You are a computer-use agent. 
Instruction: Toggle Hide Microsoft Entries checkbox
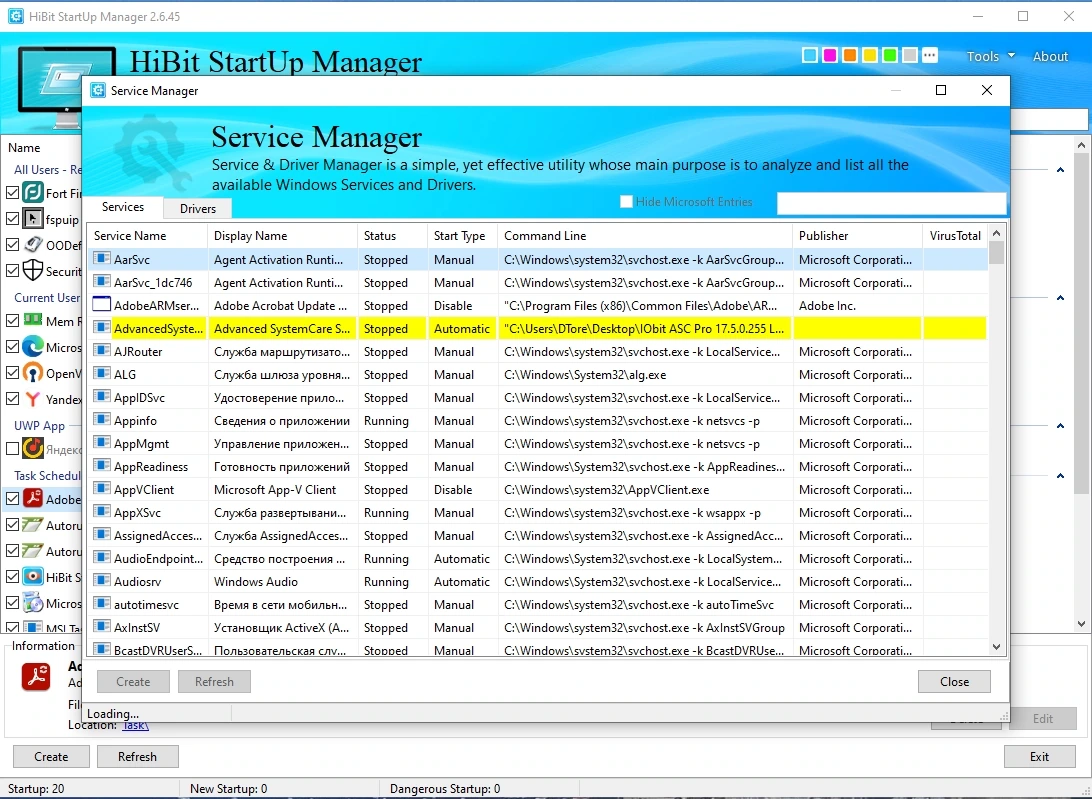[626, 201]
